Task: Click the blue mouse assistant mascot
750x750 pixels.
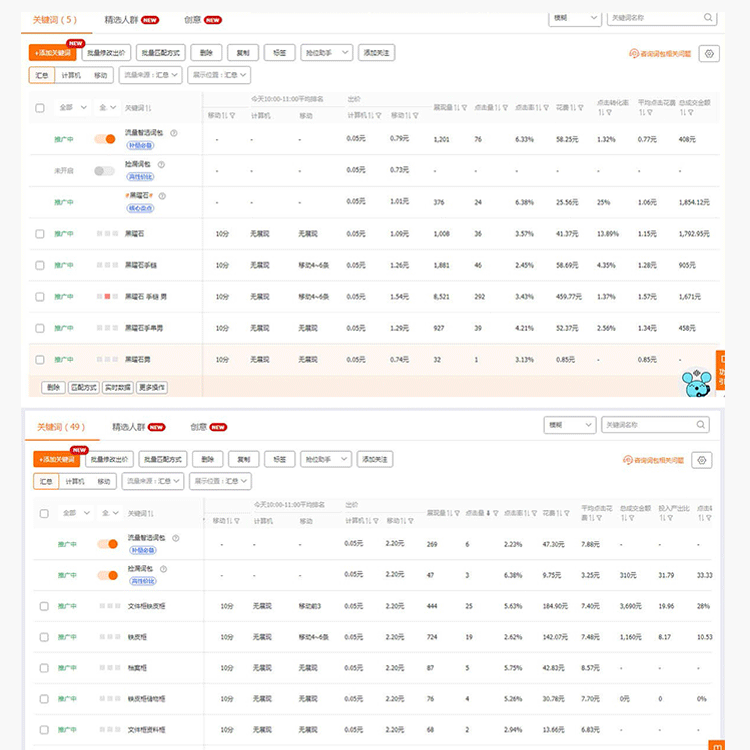Action: click(697, 383)
